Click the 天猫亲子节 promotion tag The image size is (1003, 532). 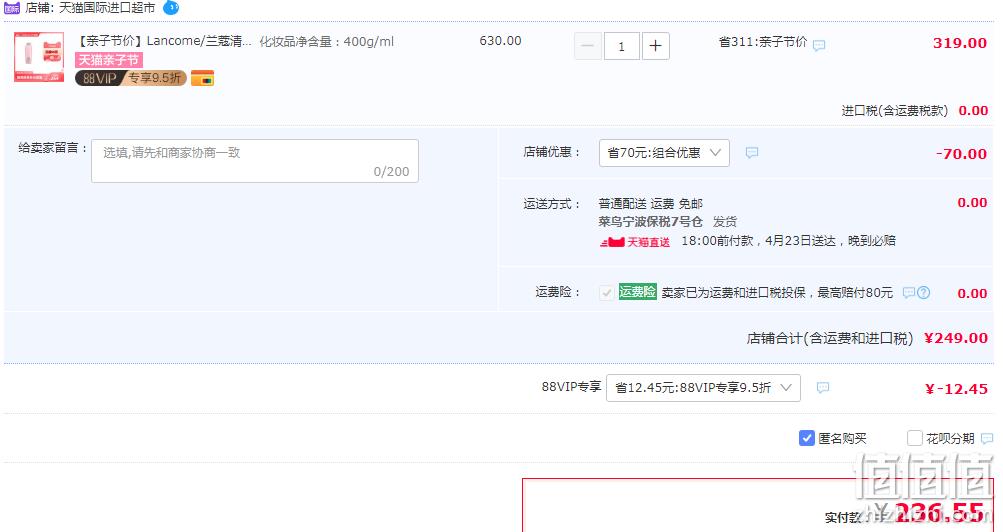109,60
